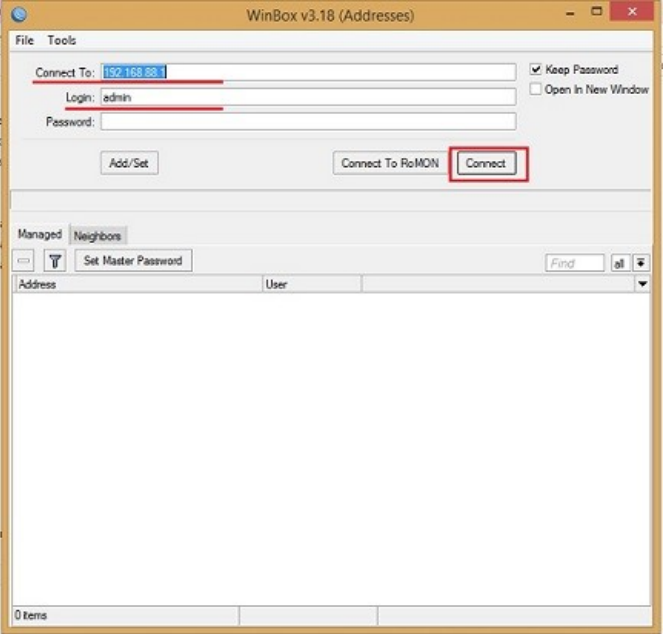Image resolution: width=663 pixels, height=634 pixels.
Task: Minimize the WinBox window
Action: click(570, 14)
